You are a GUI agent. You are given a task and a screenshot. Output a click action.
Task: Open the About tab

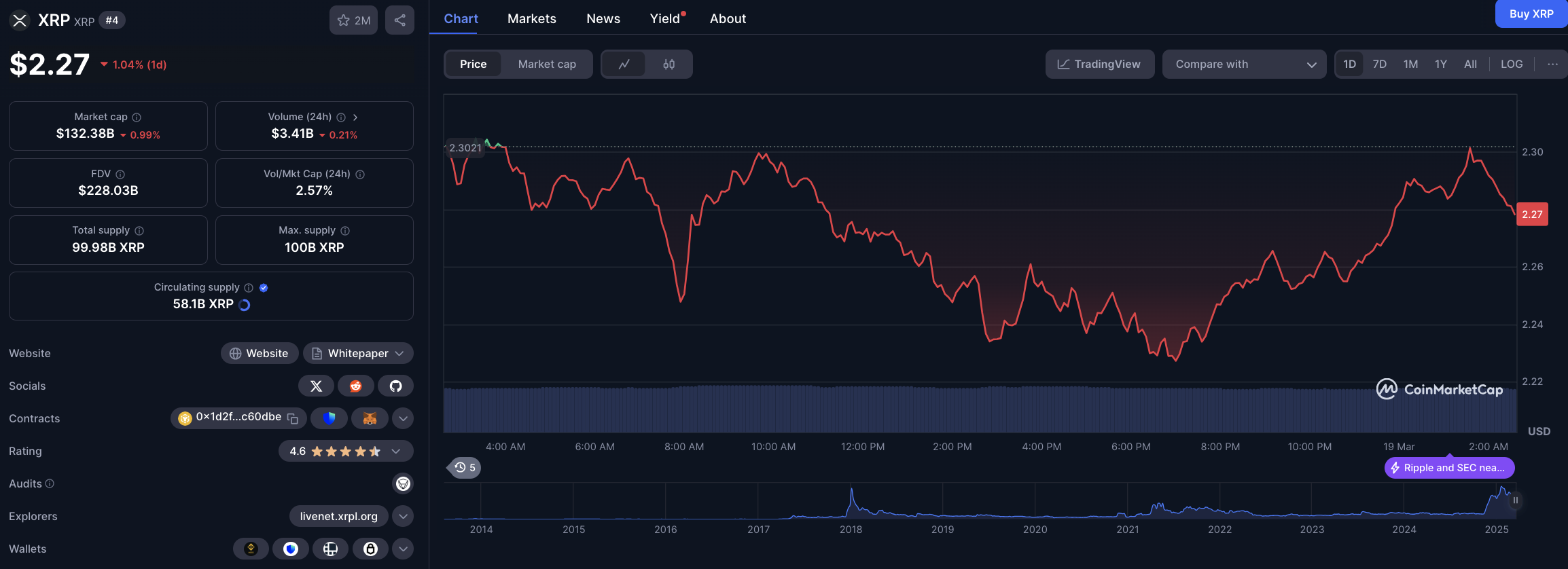point(728,19)
